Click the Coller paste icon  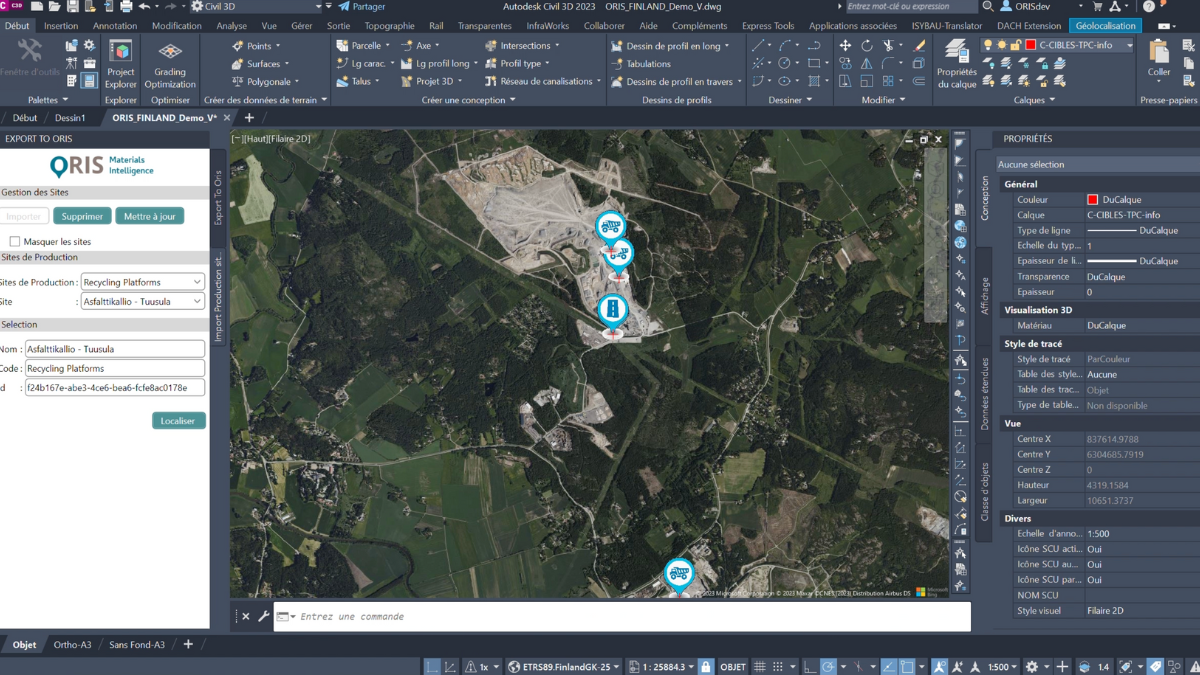click(x=1159, y=56)
